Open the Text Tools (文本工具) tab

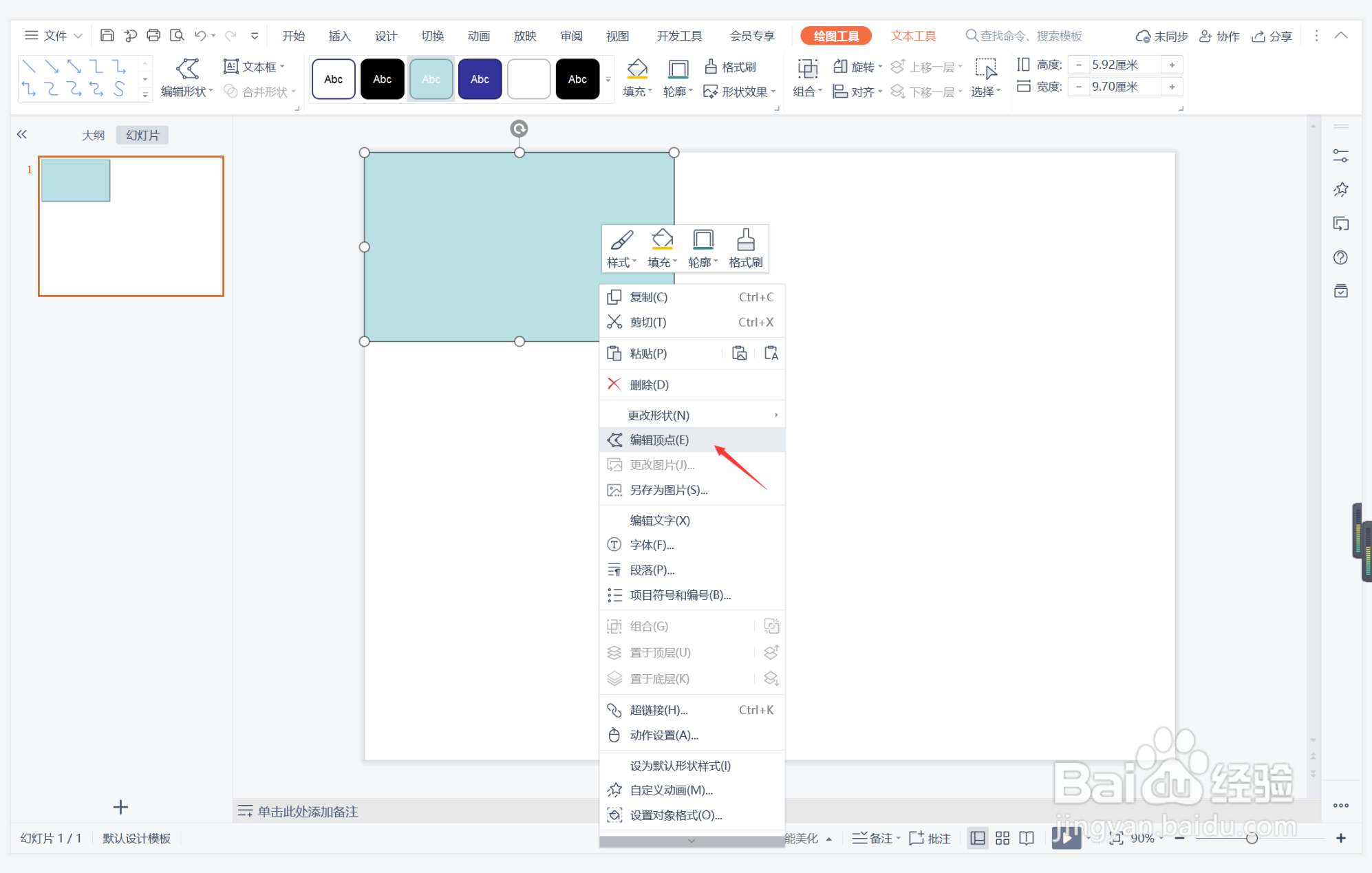point(913,36)
